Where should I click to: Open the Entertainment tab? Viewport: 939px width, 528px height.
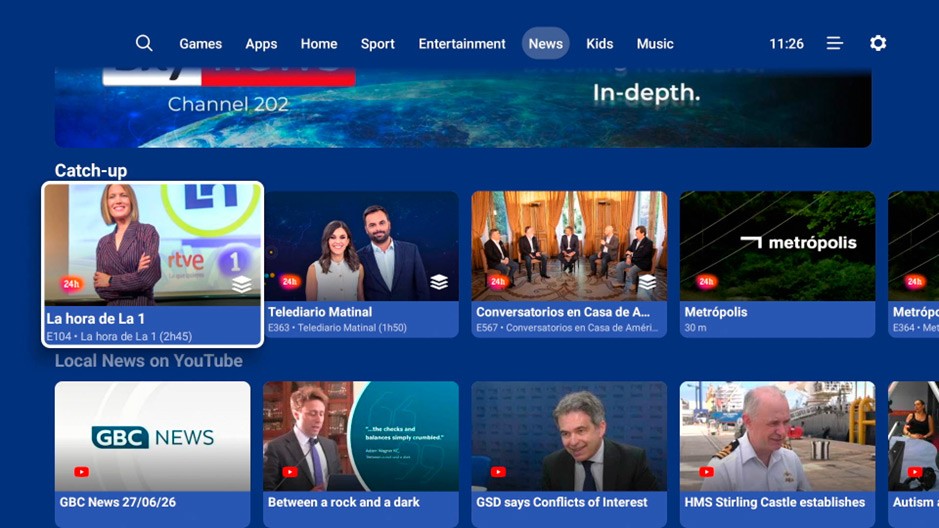click(462, 44)
